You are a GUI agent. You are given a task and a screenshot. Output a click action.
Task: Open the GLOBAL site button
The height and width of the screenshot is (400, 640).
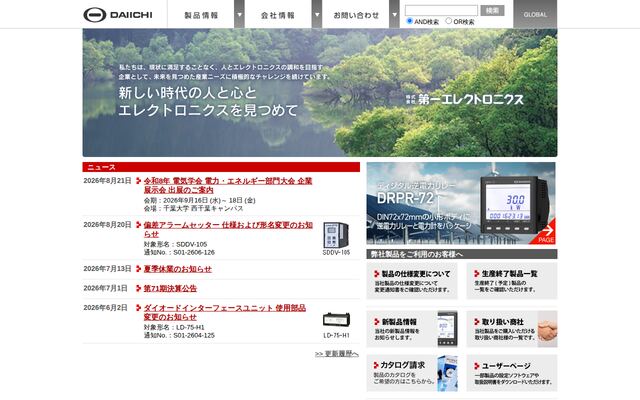point(535,14)
